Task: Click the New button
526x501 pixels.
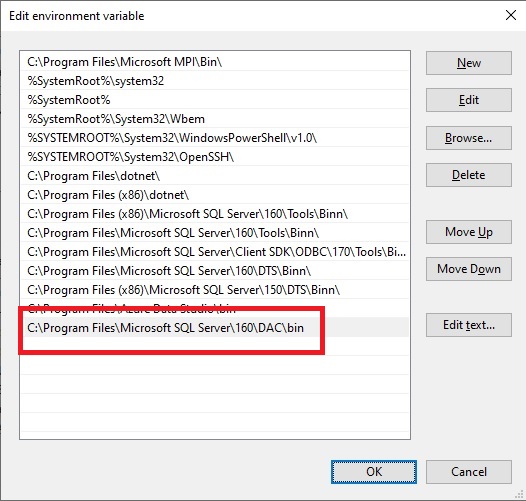Action: pos(469,63)
